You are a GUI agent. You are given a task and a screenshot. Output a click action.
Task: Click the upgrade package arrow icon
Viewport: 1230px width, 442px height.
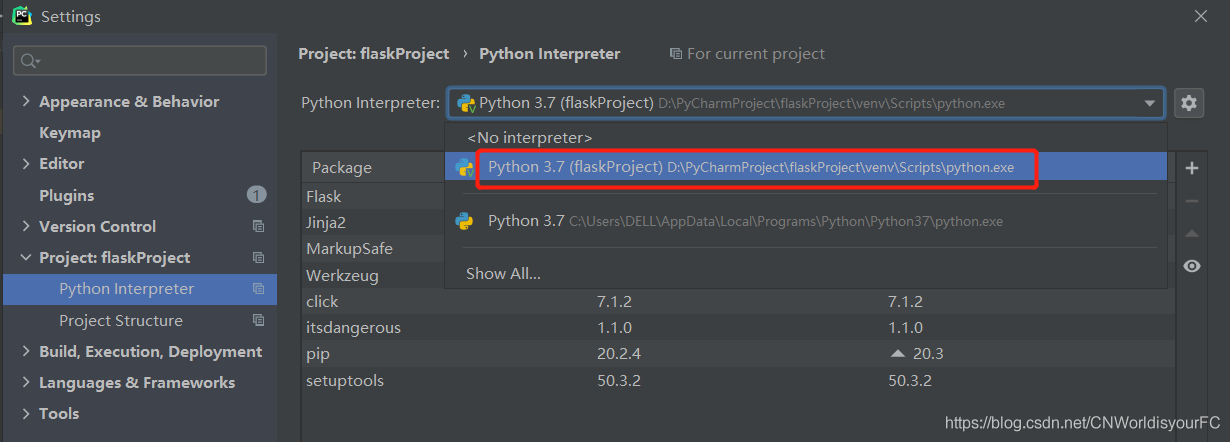click(x=1191, y=234)
